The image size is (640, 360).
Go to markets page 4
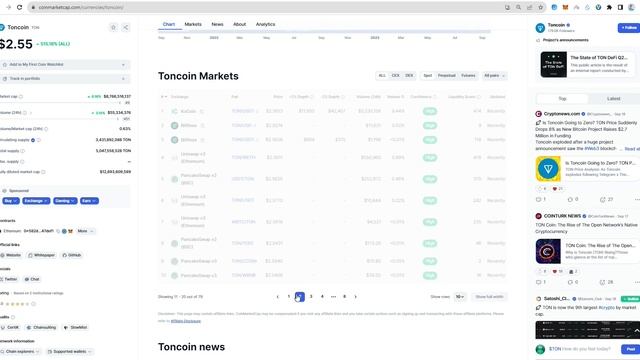click(x=322, y=297)
